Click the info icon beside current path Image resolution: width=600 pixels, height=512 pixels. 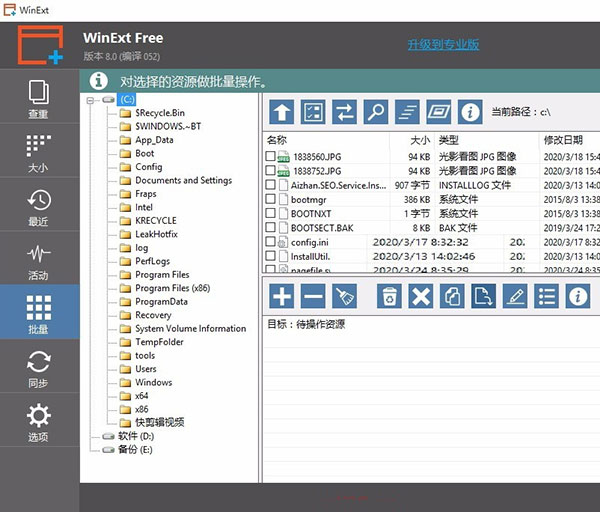click(x=470, y=112)
